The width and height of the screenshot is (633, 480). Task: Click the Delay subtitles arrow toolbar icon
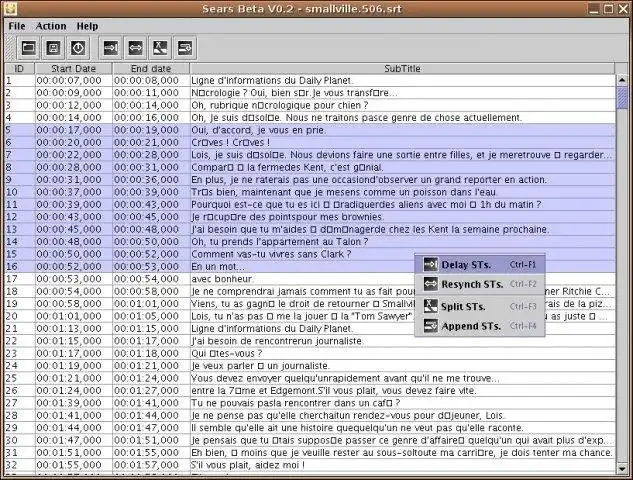[x=111, y=48]
